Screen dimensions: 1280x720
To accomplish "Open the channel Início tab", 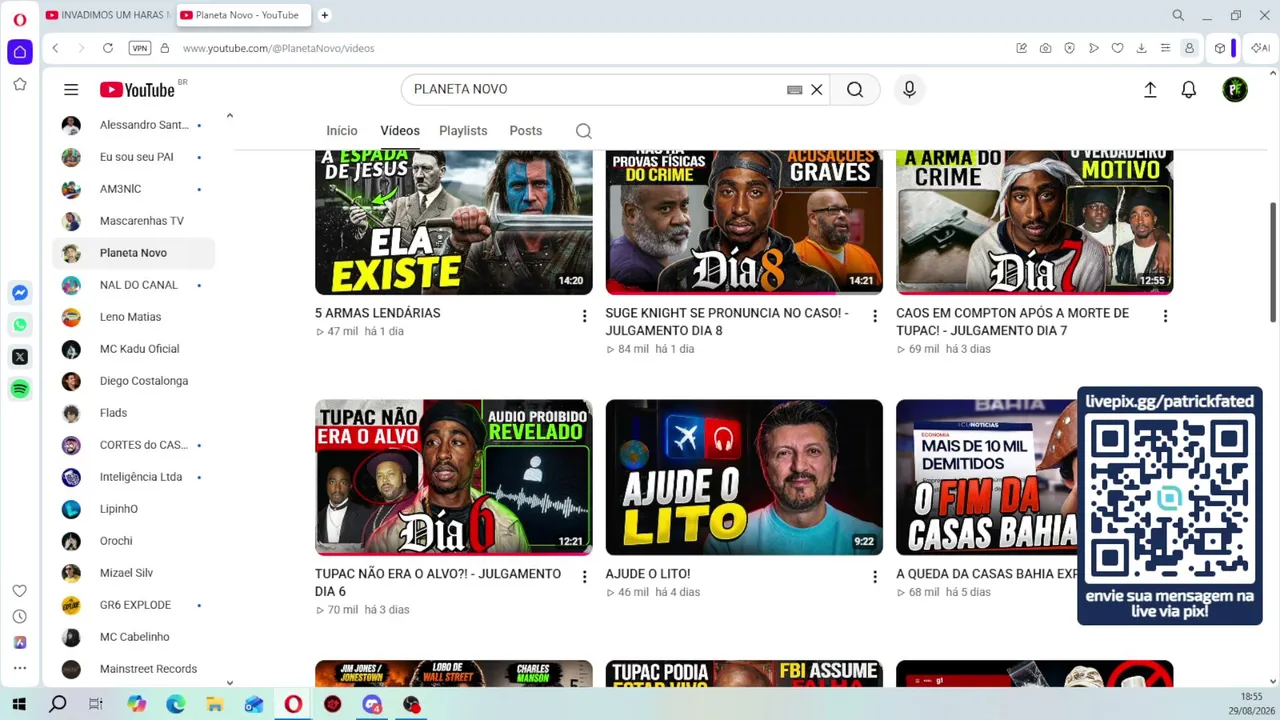I will click(x=342, y=131).
